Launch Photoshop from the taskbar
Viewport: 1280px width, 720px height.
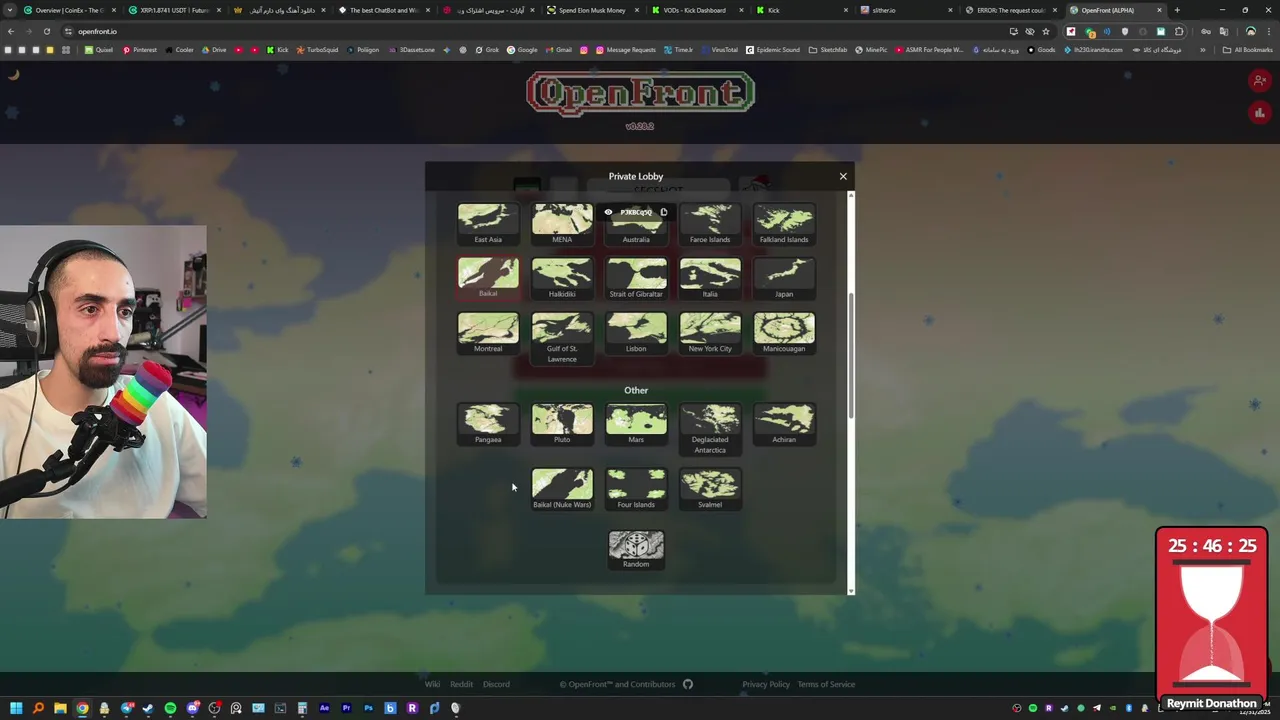pos(368,708)
